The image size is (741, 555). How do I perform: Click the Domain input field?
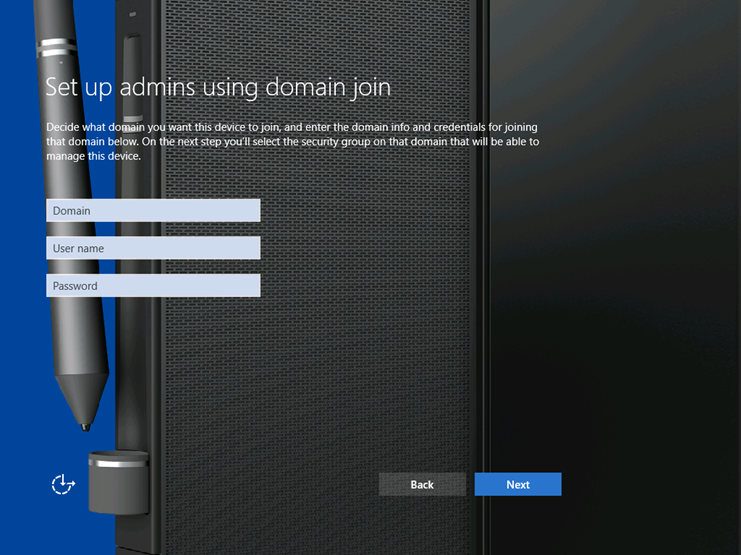coord(153,210)
